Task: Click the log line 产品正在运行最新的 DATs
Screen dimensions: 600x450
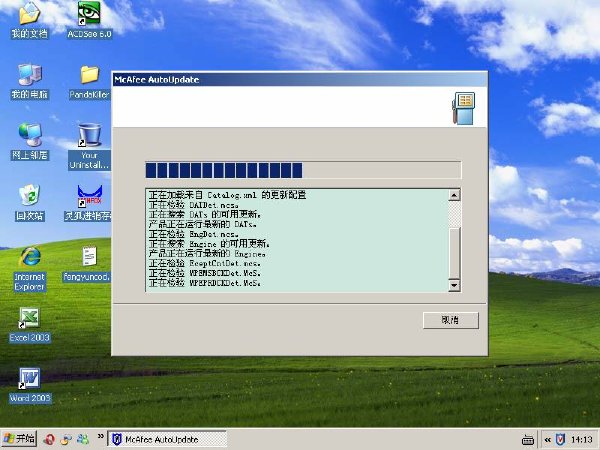Action: pos(203,224)
